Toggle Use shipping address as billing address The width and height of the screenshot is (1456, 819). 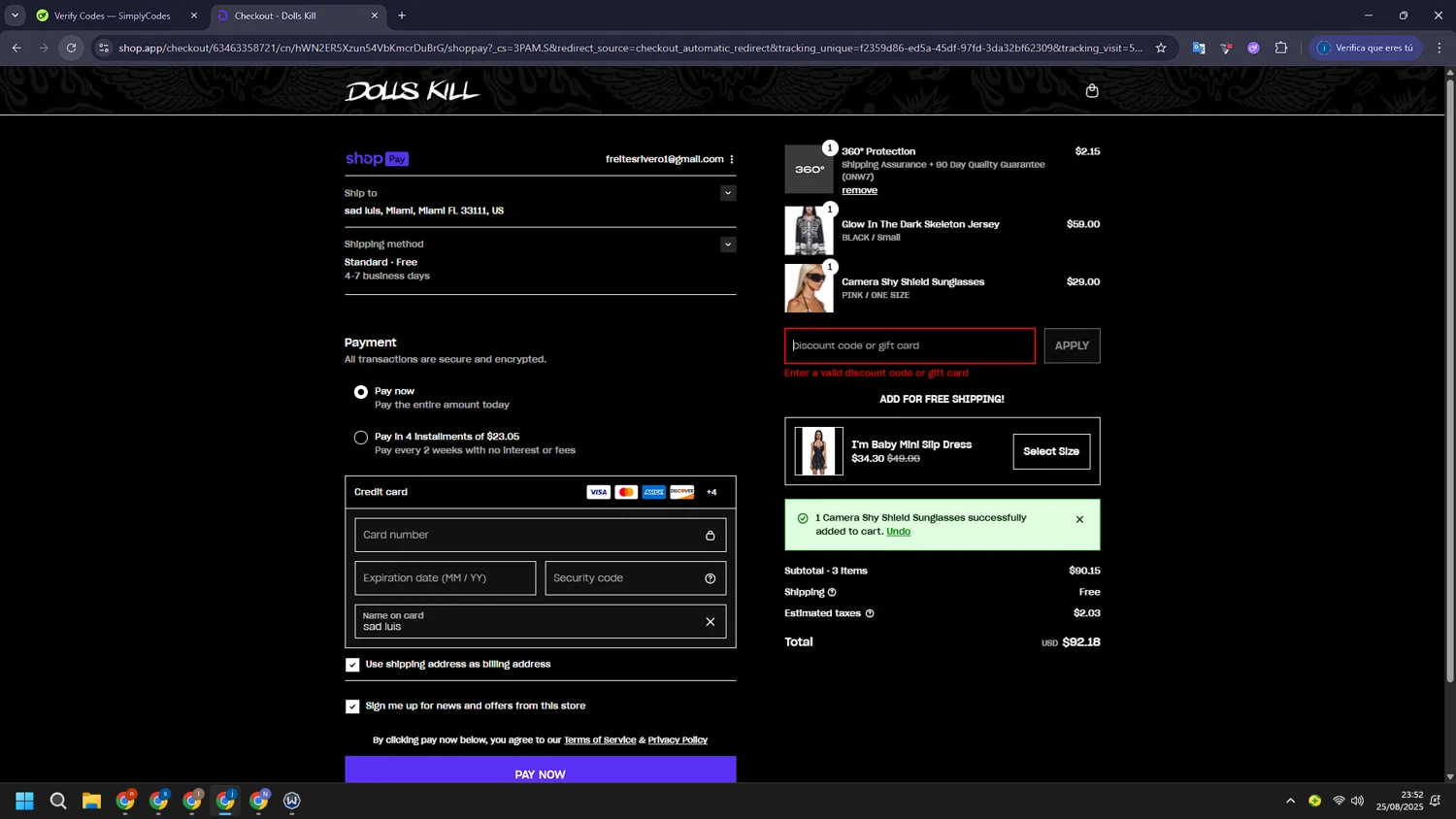click(352, 665)
